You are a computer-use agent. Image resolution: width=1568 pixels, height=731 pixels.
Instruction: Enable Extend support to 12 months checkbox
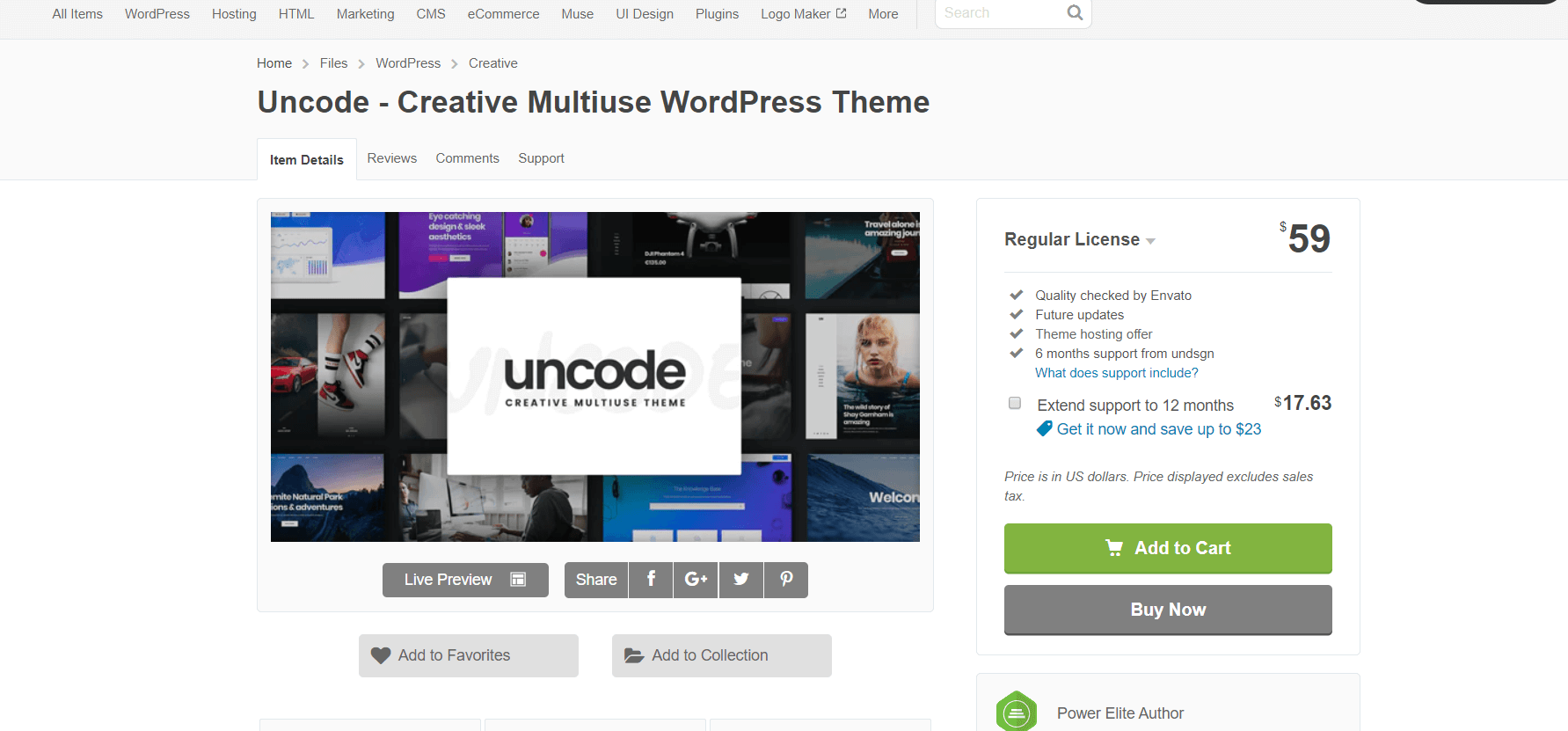tap(1015, 403)
